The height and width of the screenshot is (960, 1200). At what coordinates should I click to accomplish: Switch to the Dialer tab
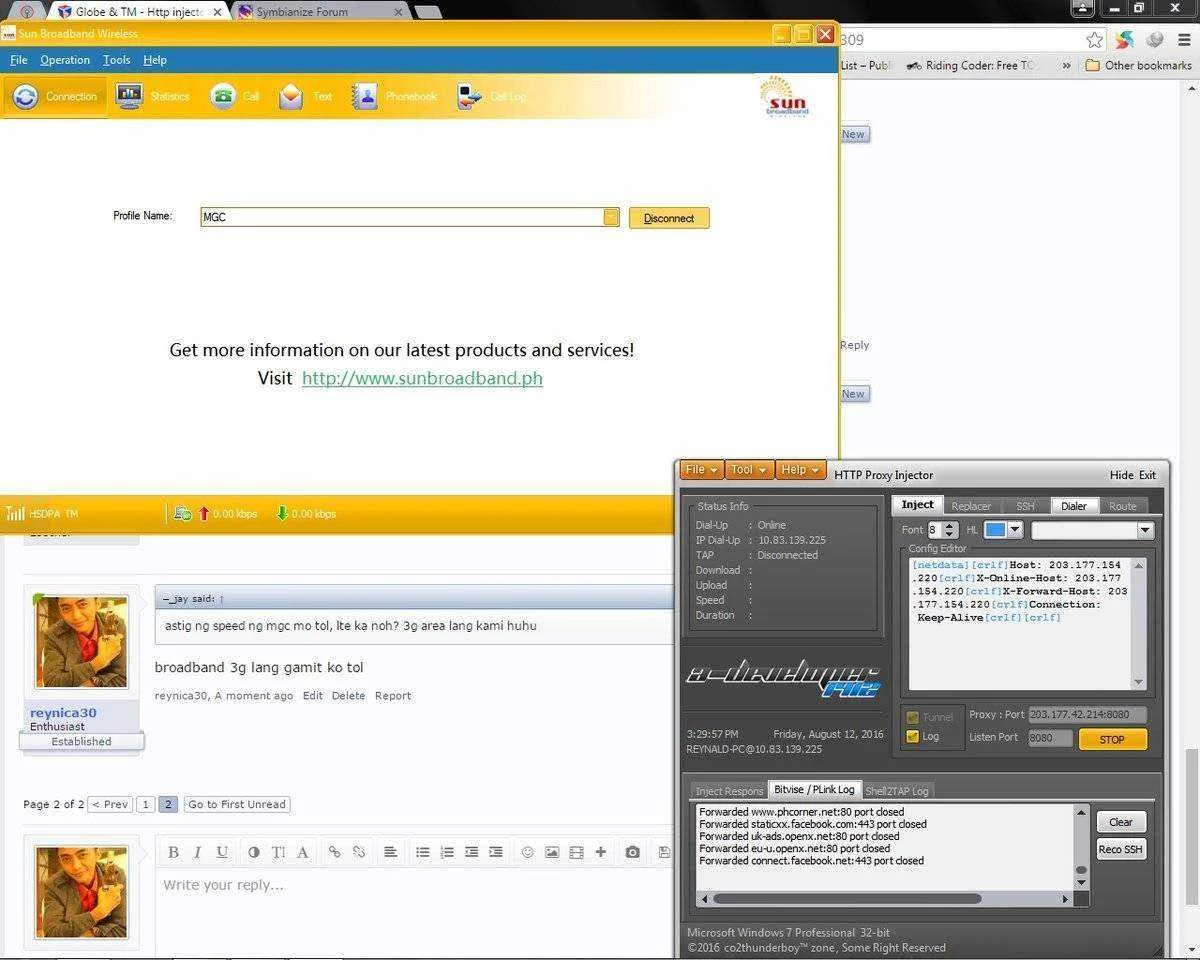(x=1074, y=506)
